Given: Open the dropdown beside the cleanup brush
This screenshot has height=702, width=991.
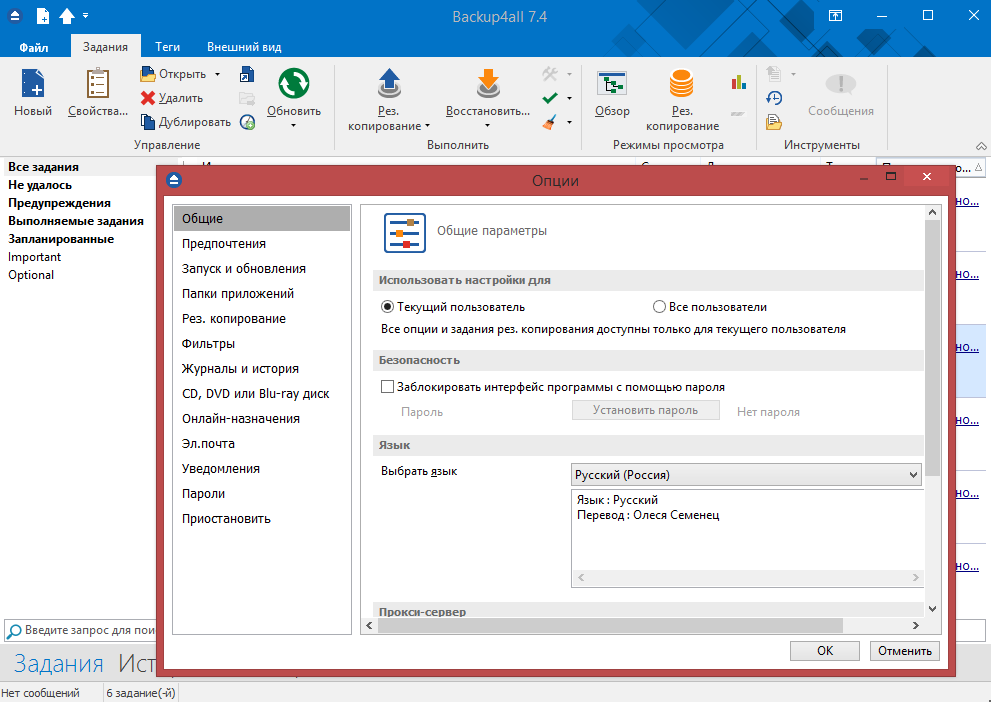Looking at the screenshot, I should (569, 122).
